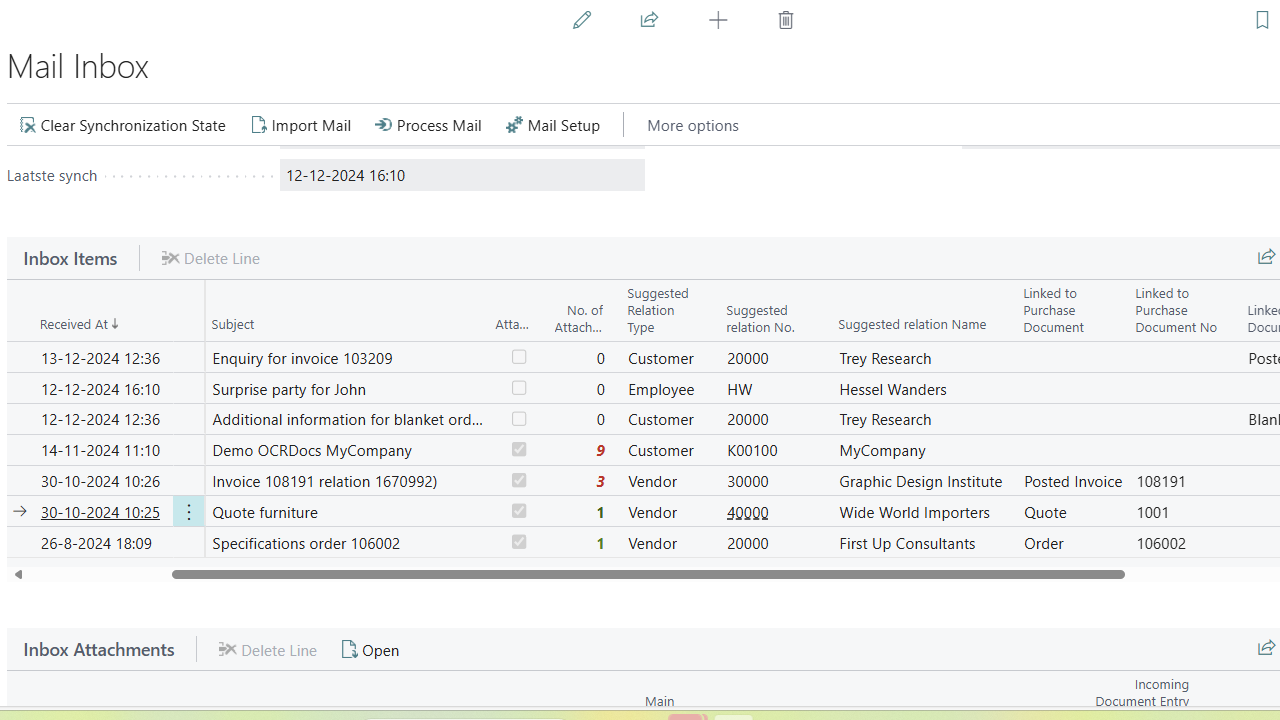Screen dimensions: 1280x720
Task: Open the share icon at top
Action: coord(649,20)
